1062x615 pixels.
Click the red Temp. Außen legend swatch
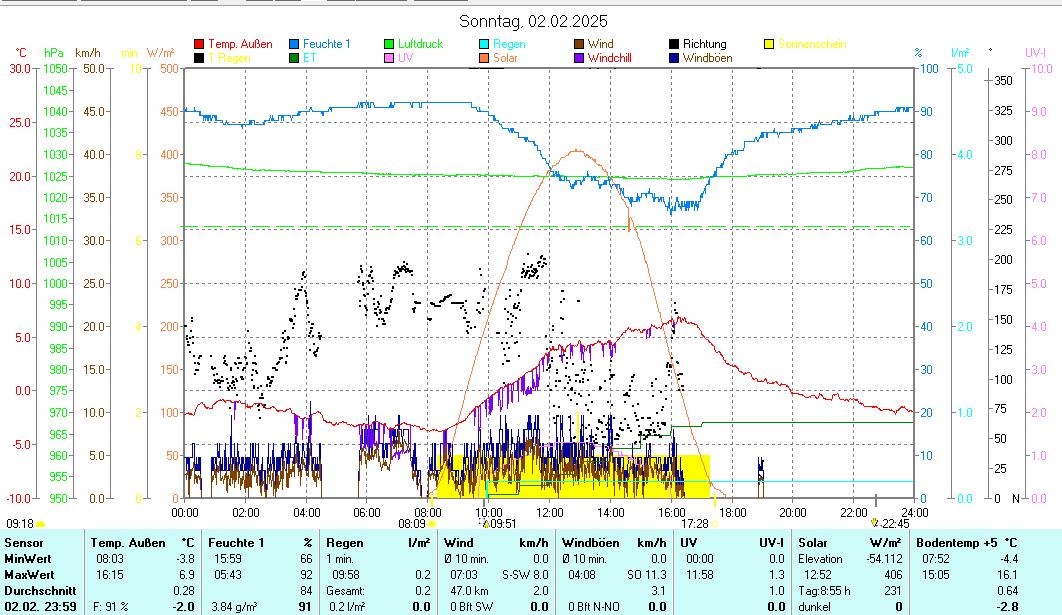tap(199, 44)
